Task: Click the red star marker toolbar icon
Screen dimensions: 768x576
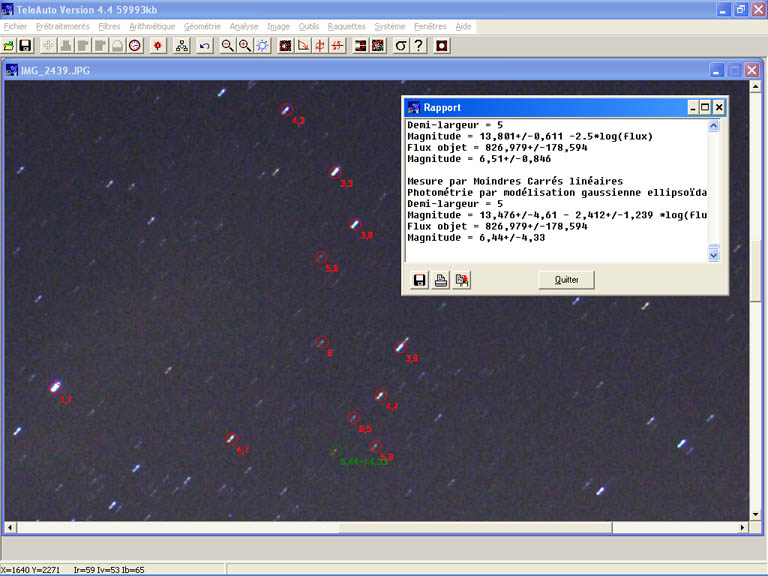Action: point(158,46)
